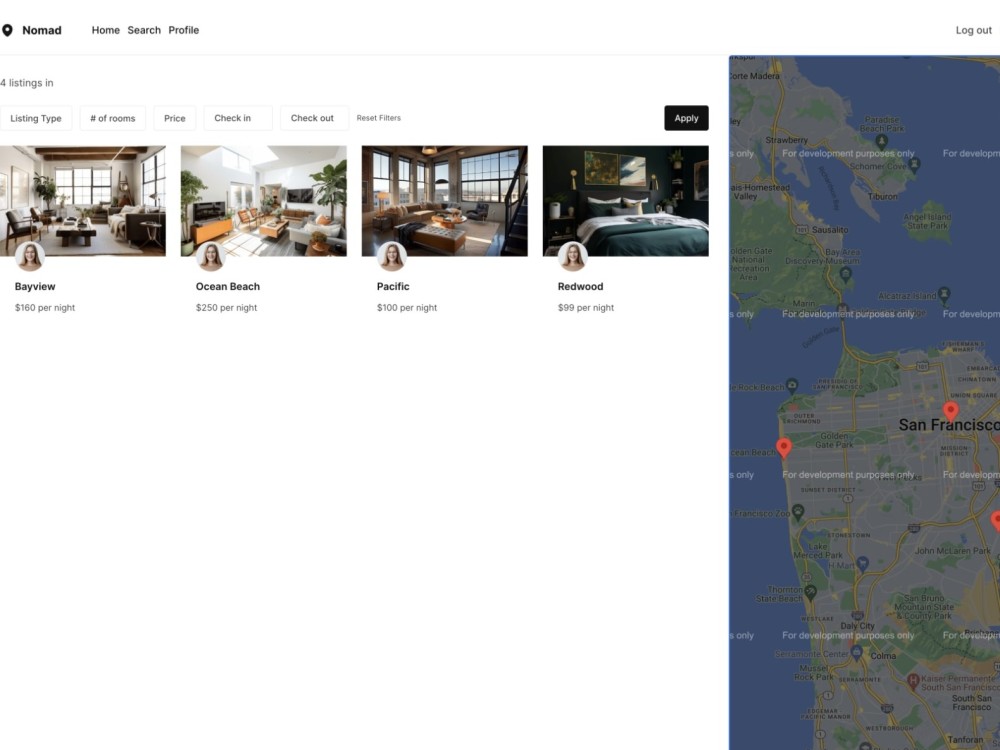The height and width of the screenshot is (750, 1000).
Task: Click the host avatar on Redwood card
Action: tap(573, 256)
